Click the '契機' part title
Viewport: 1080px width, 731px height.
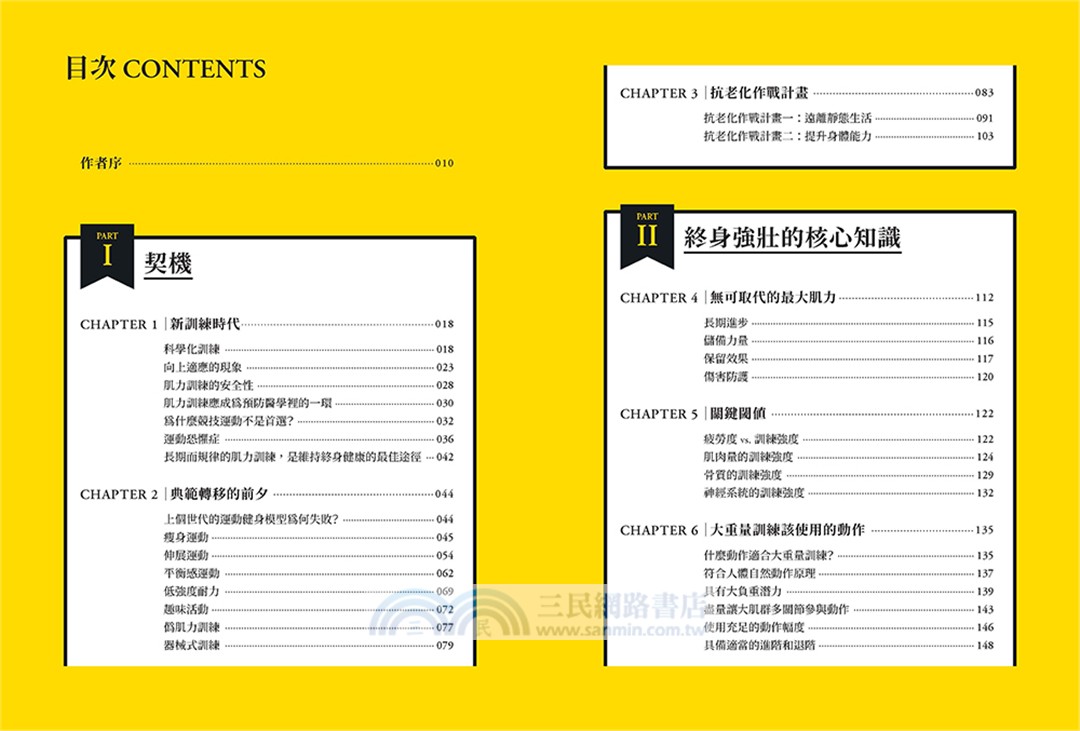point(167,263)
